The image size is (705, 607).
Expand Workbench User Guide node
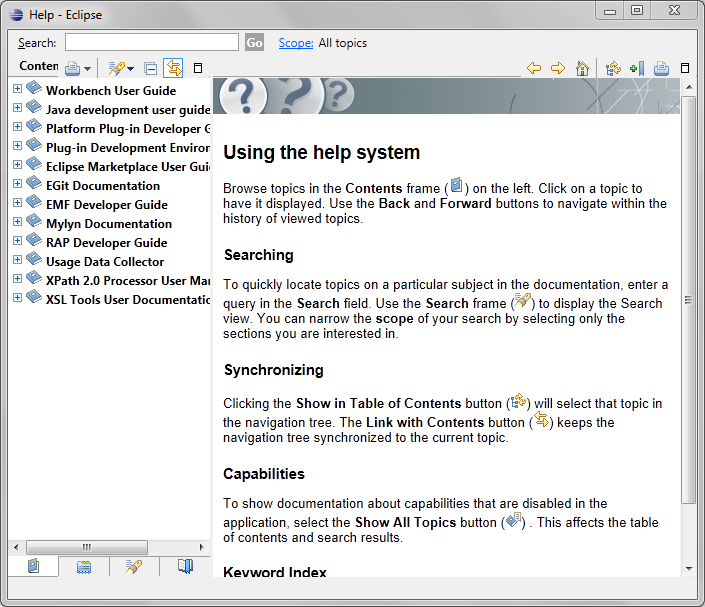coord(17,89)
